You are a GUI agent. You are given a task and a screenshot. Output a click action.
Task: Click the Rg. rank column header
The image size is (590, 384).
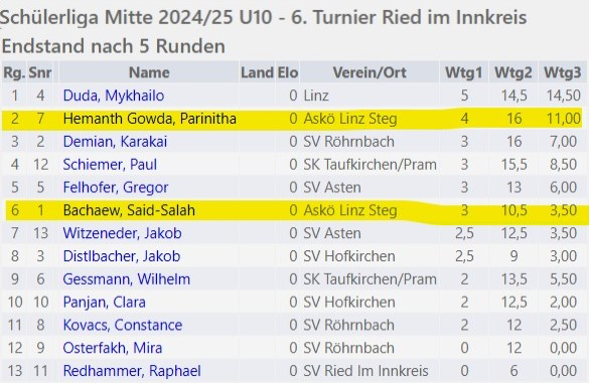point(14,73)
